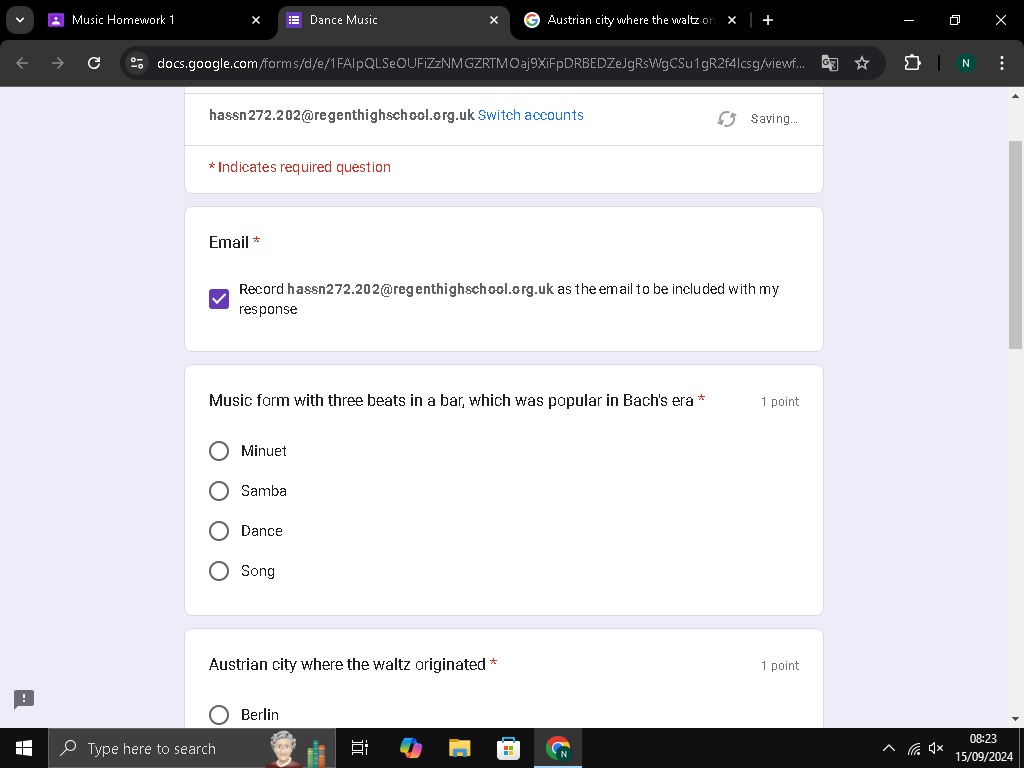
Task: Close the Dance Music tab
Action: 494,20
